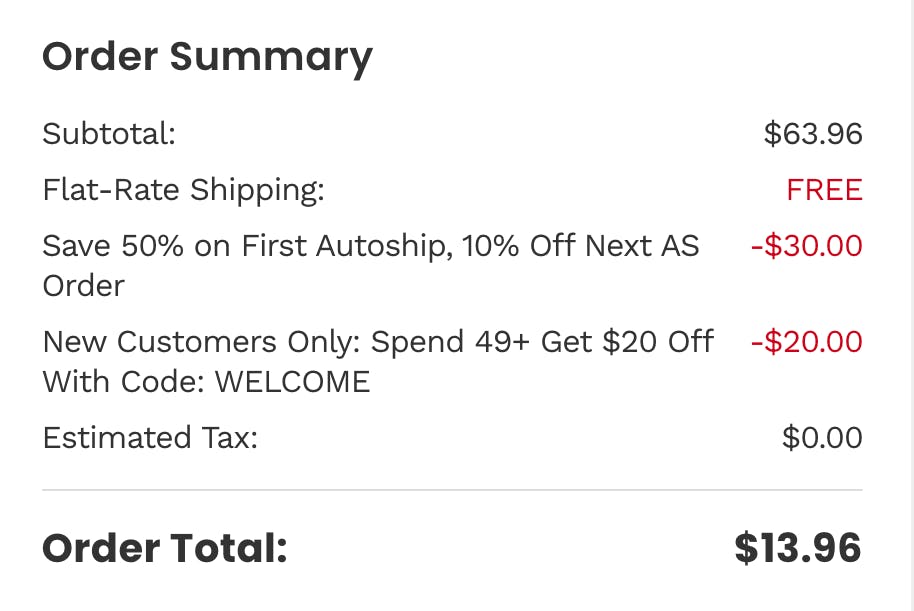Click the Order Summary heading
The height and width of the screenshot is (611, 914).
point(206,57)
